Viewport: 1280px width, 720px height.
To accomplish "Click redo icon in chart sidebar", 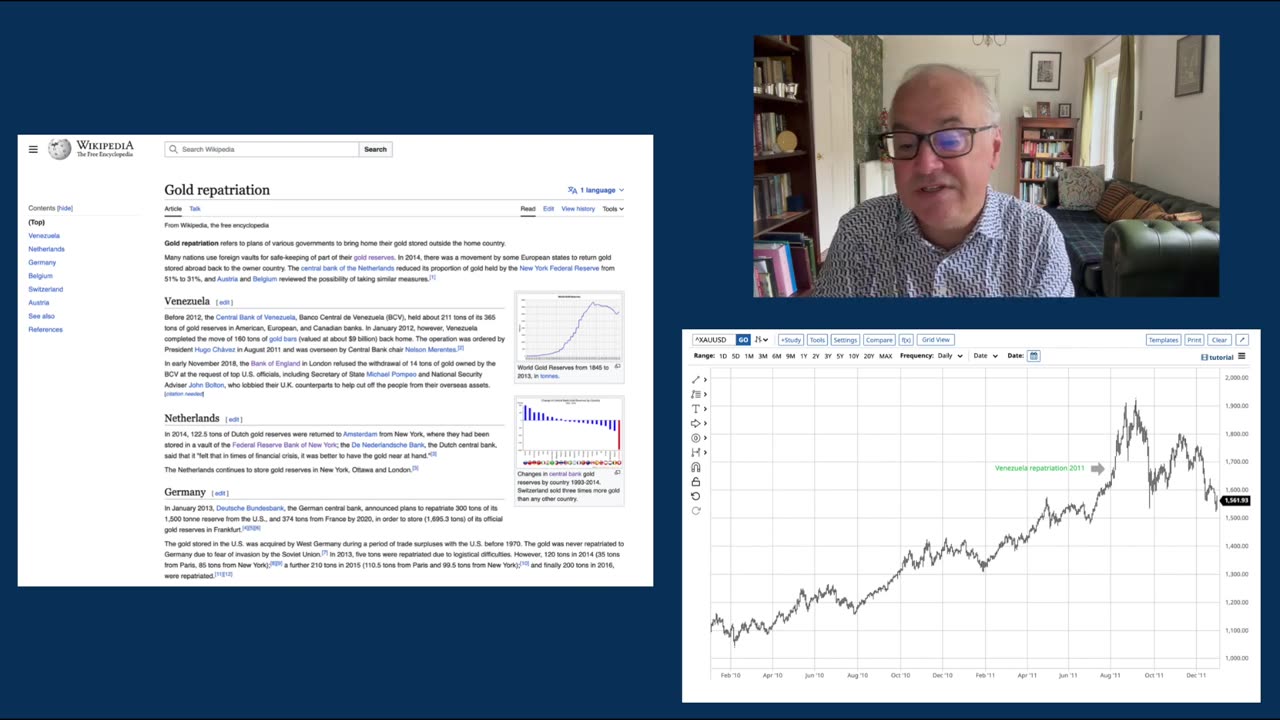I will point(696,510).
